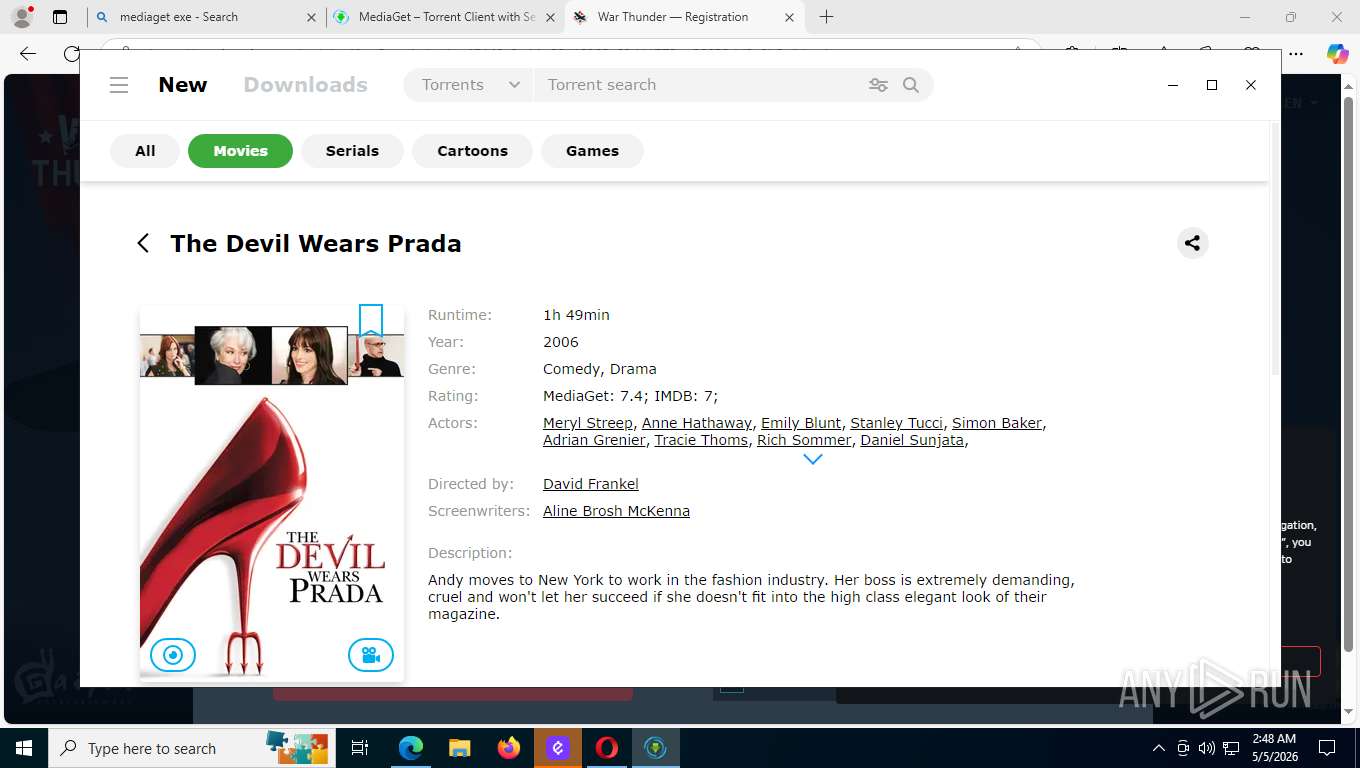
Task: Switch to the MediaGet Torrent Client browser tab
Action: (x=445, y=17)
